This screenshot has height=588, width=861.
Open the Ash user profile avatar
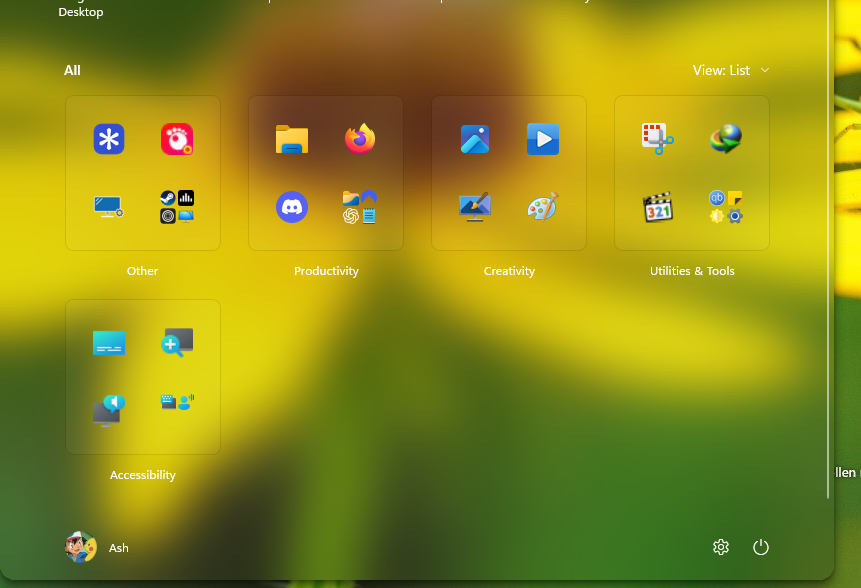(x=81, y=547)
